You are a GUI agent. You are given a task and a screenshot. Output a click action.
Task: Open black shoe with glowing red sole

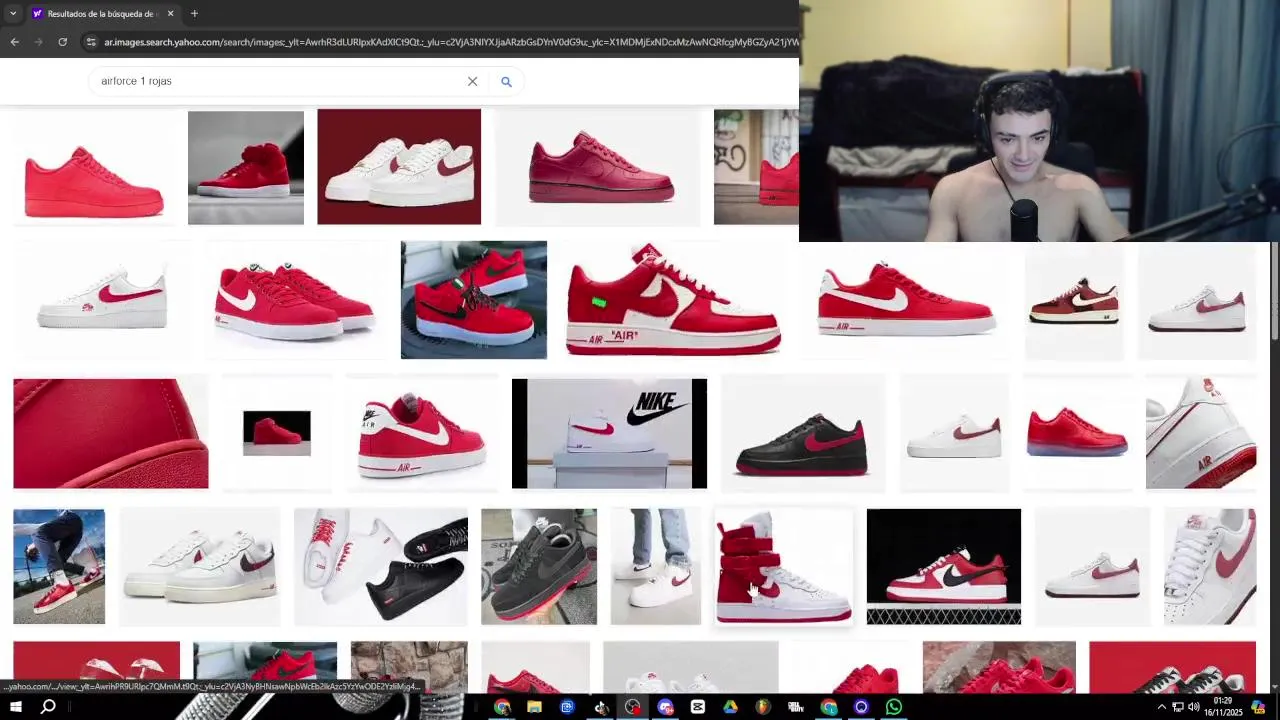pos(539,566)
